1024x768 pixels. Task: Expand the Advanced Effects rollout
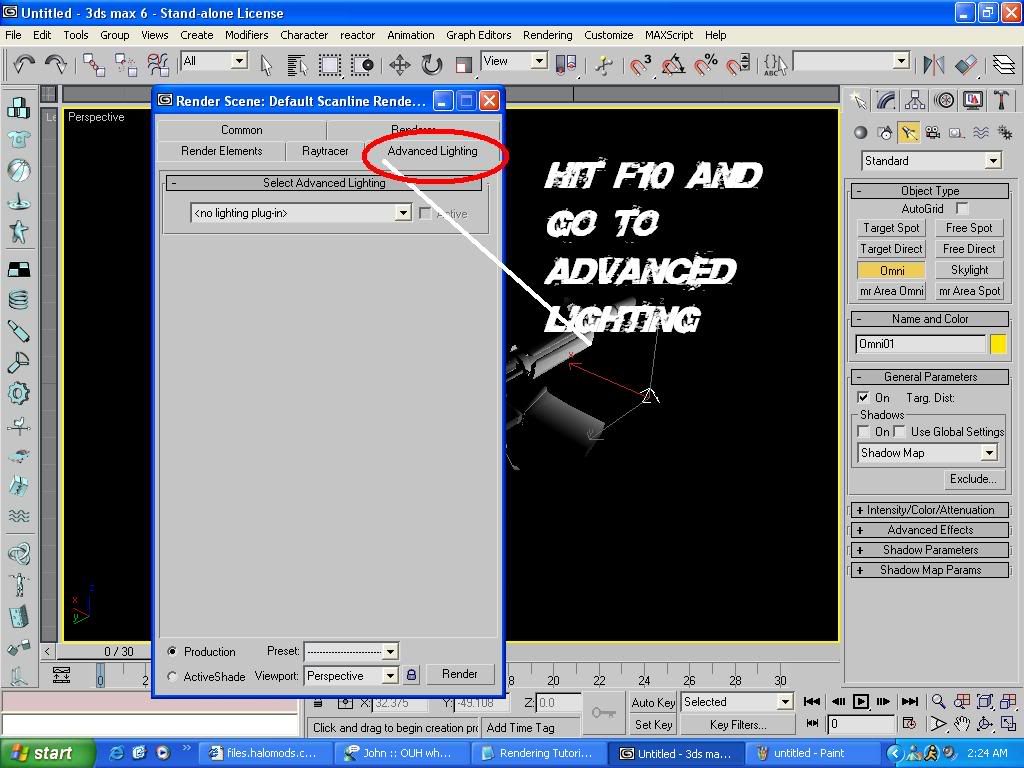[x=930, y=530]
